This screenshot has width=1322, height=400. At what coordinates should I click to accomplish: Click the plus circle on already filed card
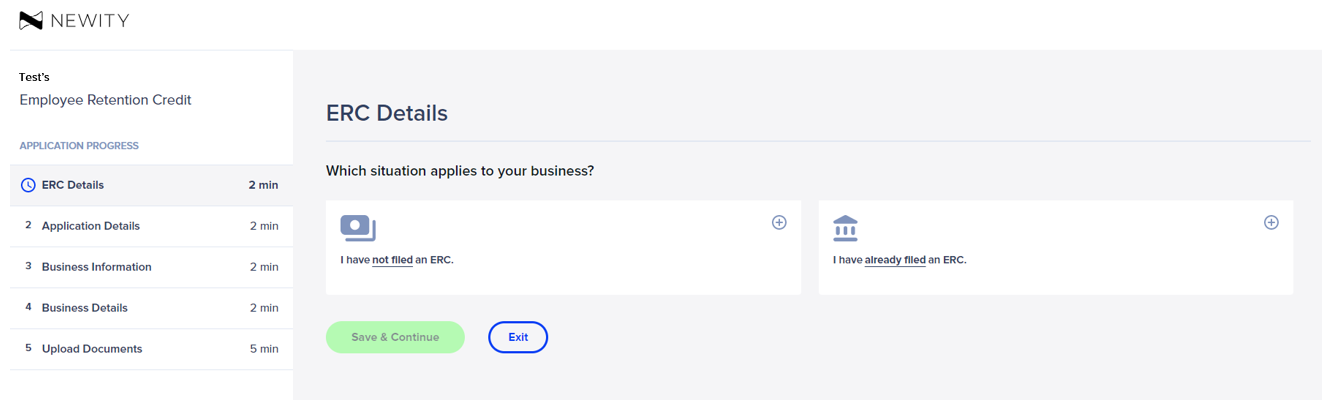click(x=1271, y=222)
